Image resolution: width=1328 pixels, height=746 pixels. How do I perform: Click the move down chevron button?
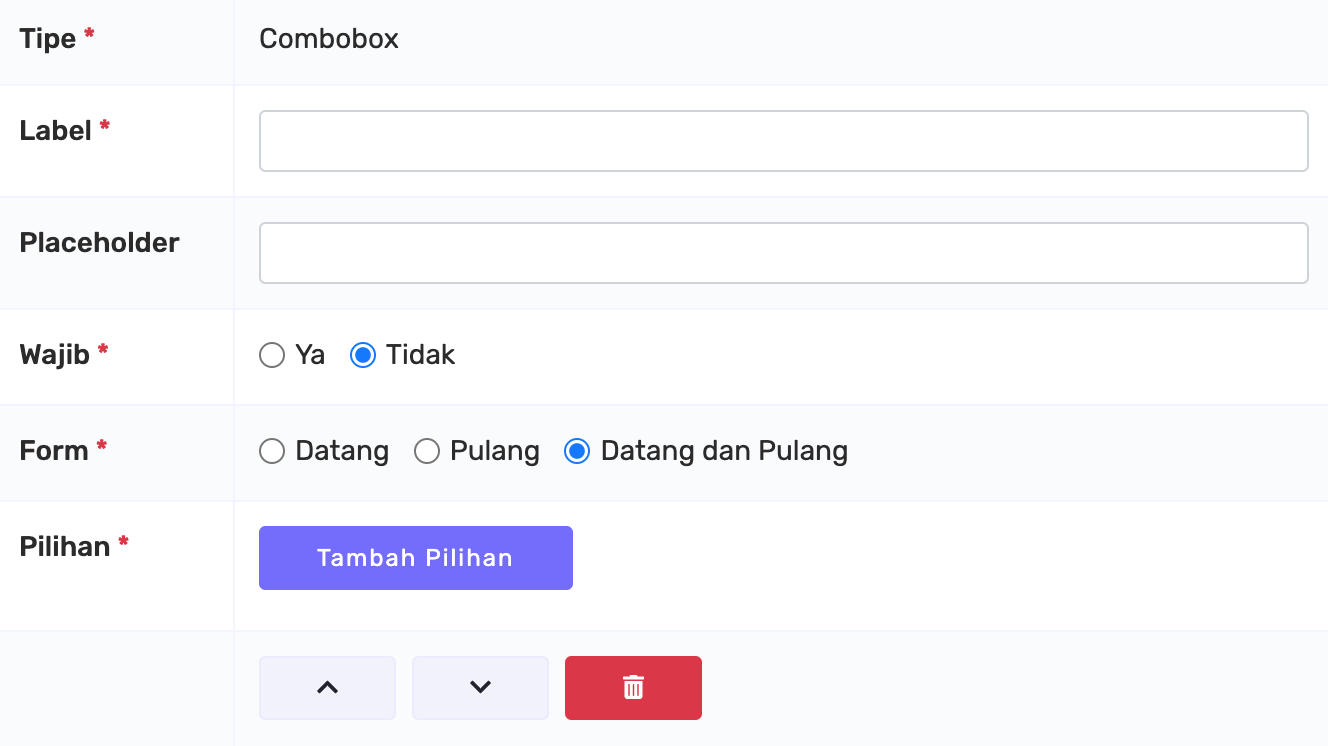point(480,688)
